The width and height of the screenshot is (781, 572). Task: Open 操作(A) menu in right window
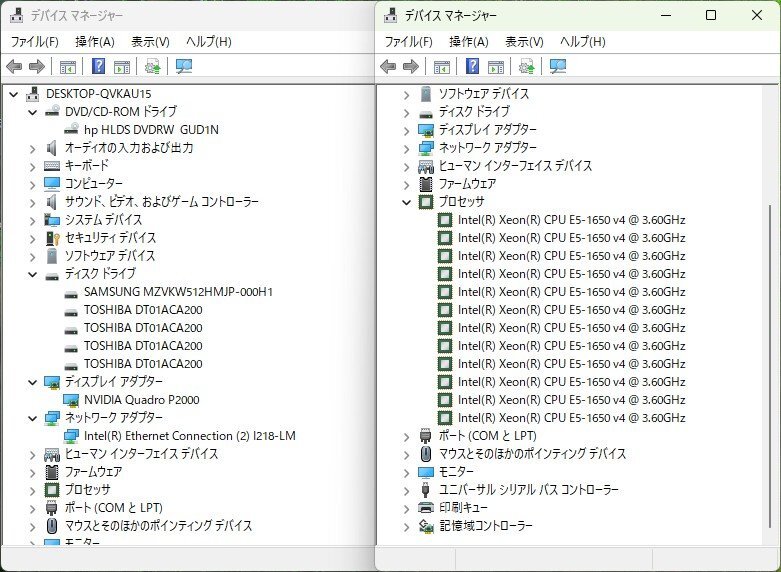(x=469, y=41)
